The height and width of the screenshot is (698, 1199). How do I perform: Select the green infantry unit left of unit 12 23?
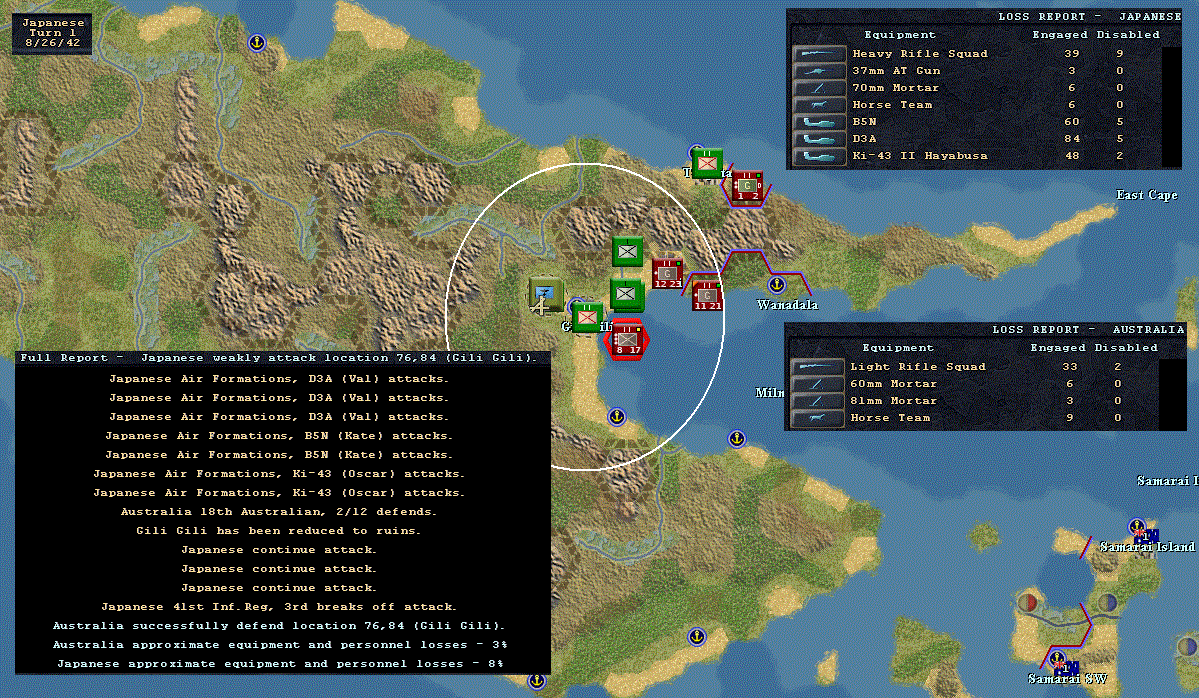[x=627, y=252]
